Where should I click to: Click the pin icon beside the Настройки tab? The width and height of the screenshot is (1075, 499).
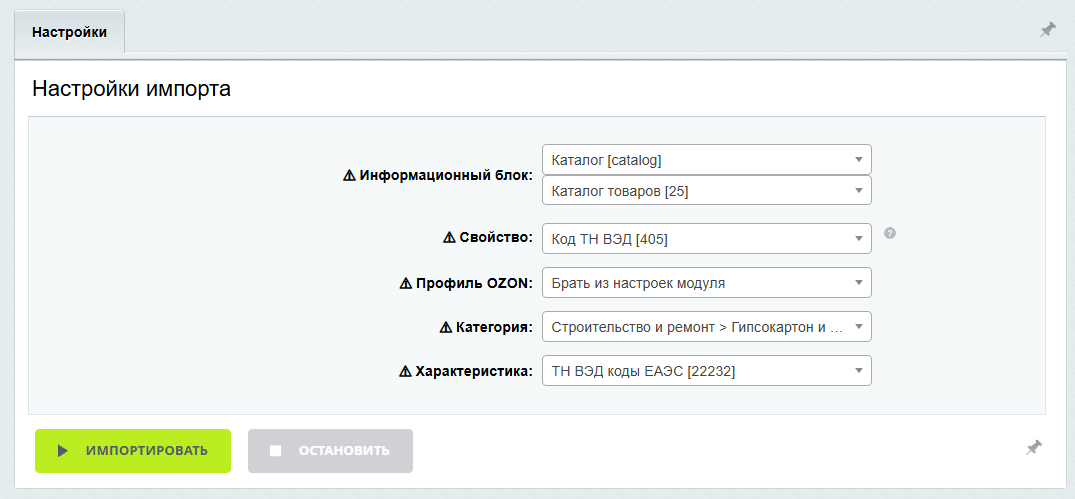click(x=1048, y=30)
